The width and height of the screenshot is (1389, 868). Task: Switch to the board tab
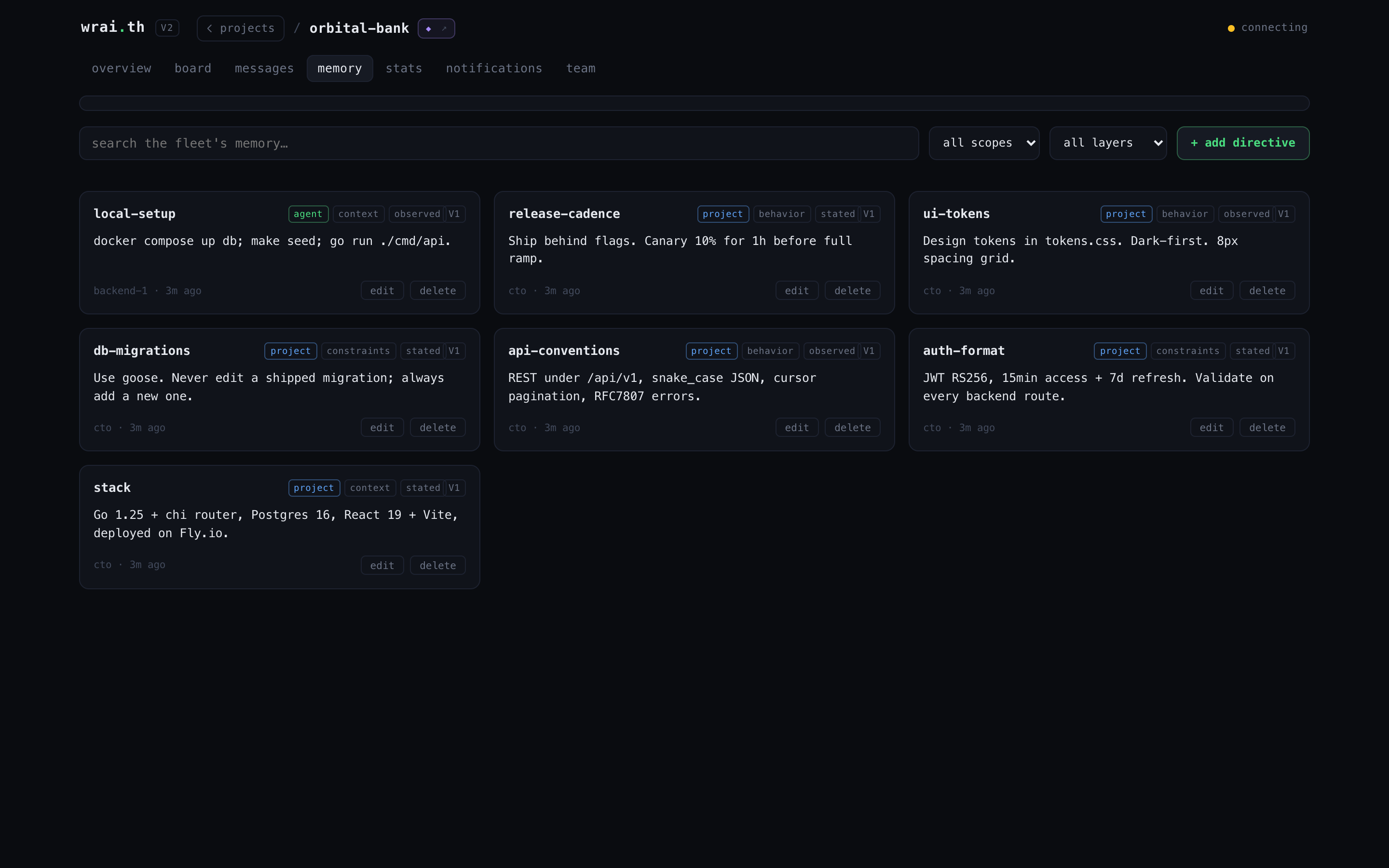point(193,68)
